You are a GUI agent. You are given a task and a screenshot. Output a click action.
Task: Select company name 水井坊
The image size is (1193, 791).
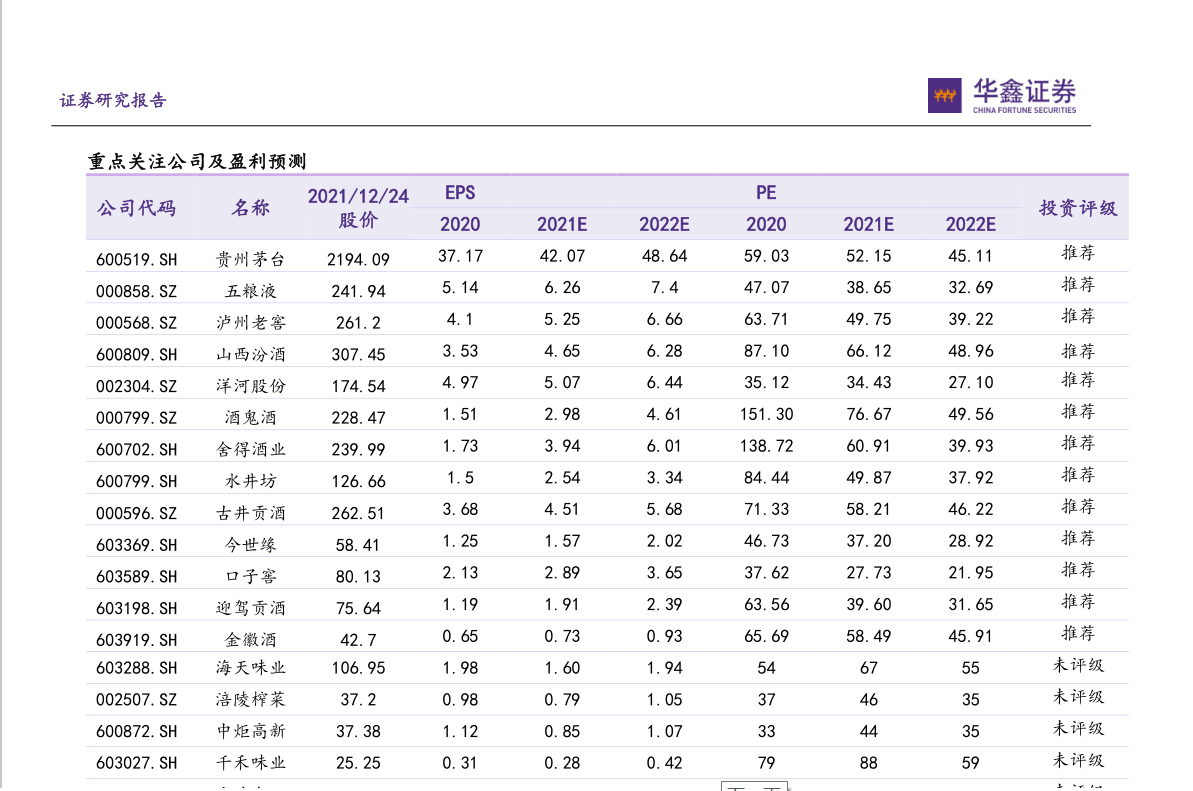point(250,481)
